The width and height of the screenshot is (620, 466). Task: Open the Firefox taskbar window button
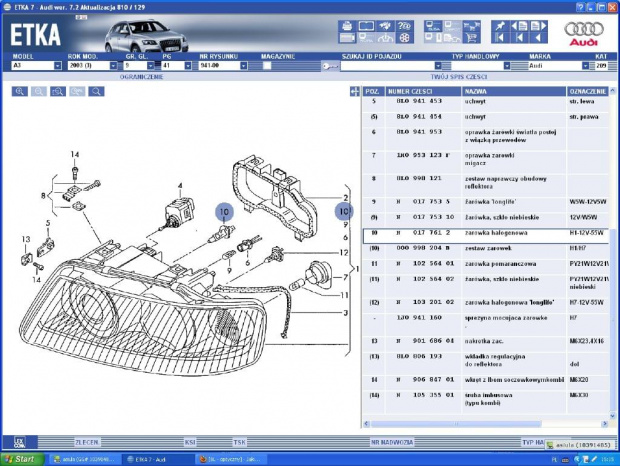pyautogui.click(x=231, y=459)
